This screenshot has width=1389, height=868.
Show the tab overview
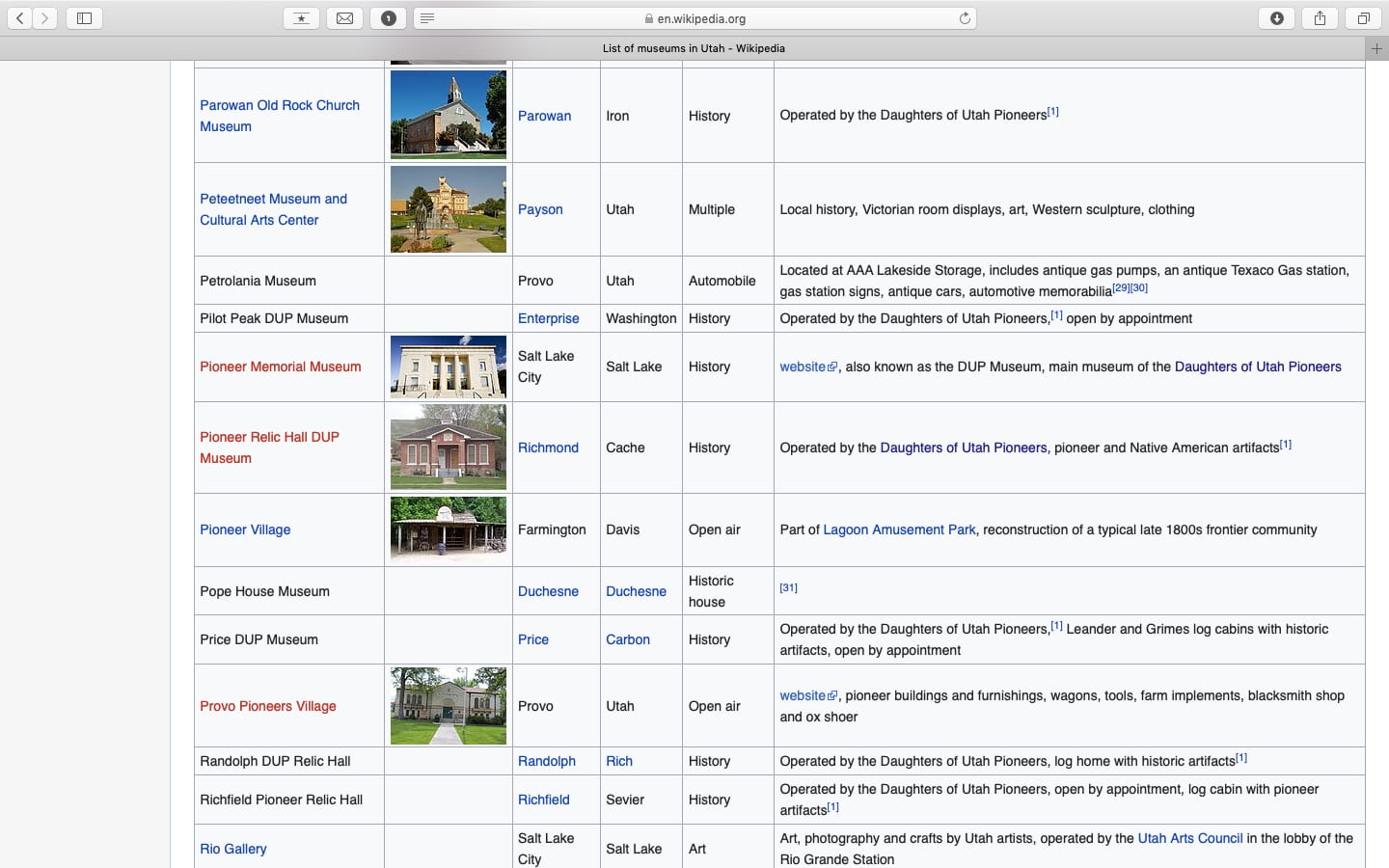click(x=1363, y=18)
